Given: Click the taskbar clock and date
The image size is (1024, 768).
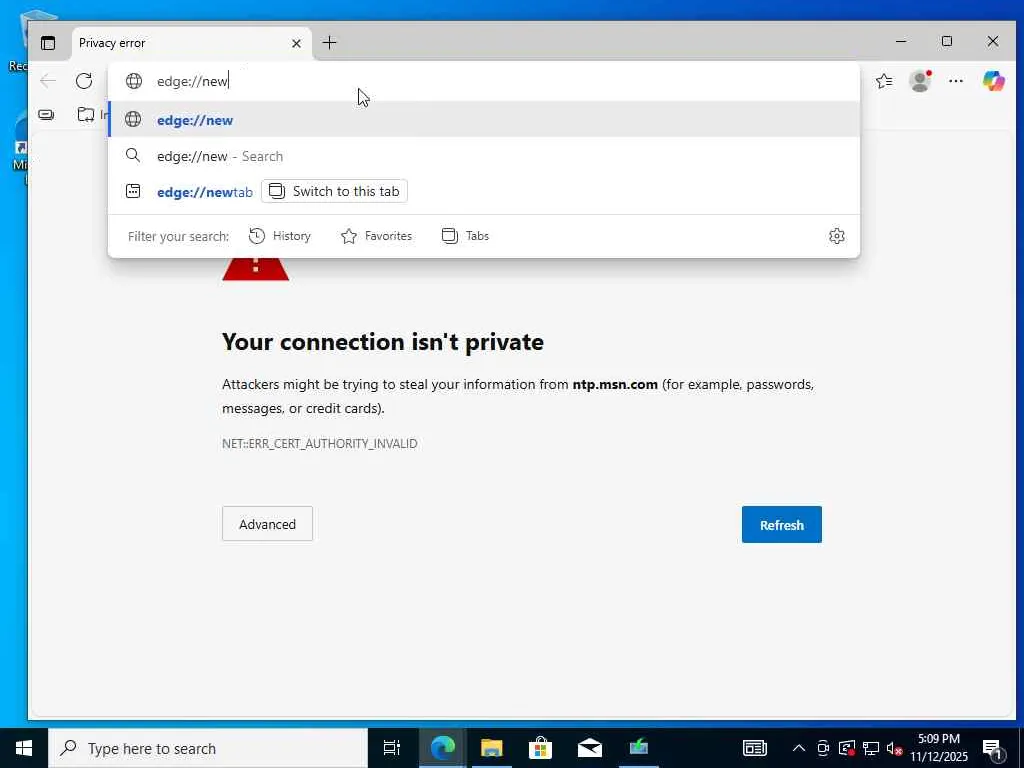Looking at the screenshot, I should click(x=939, y=748).
